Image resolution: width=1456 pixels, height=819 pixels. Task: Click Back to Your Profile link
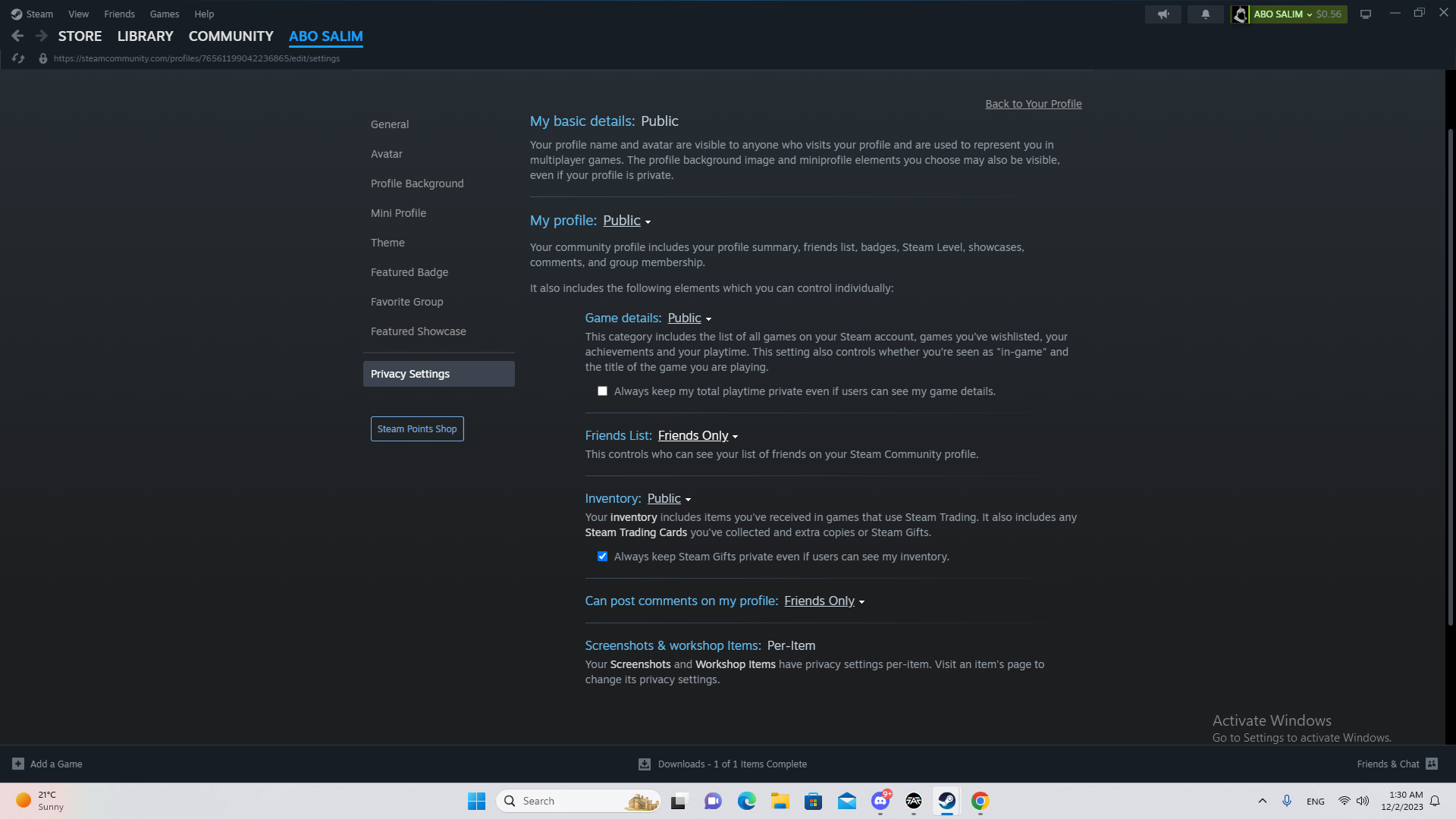(x=1033, y=104)
